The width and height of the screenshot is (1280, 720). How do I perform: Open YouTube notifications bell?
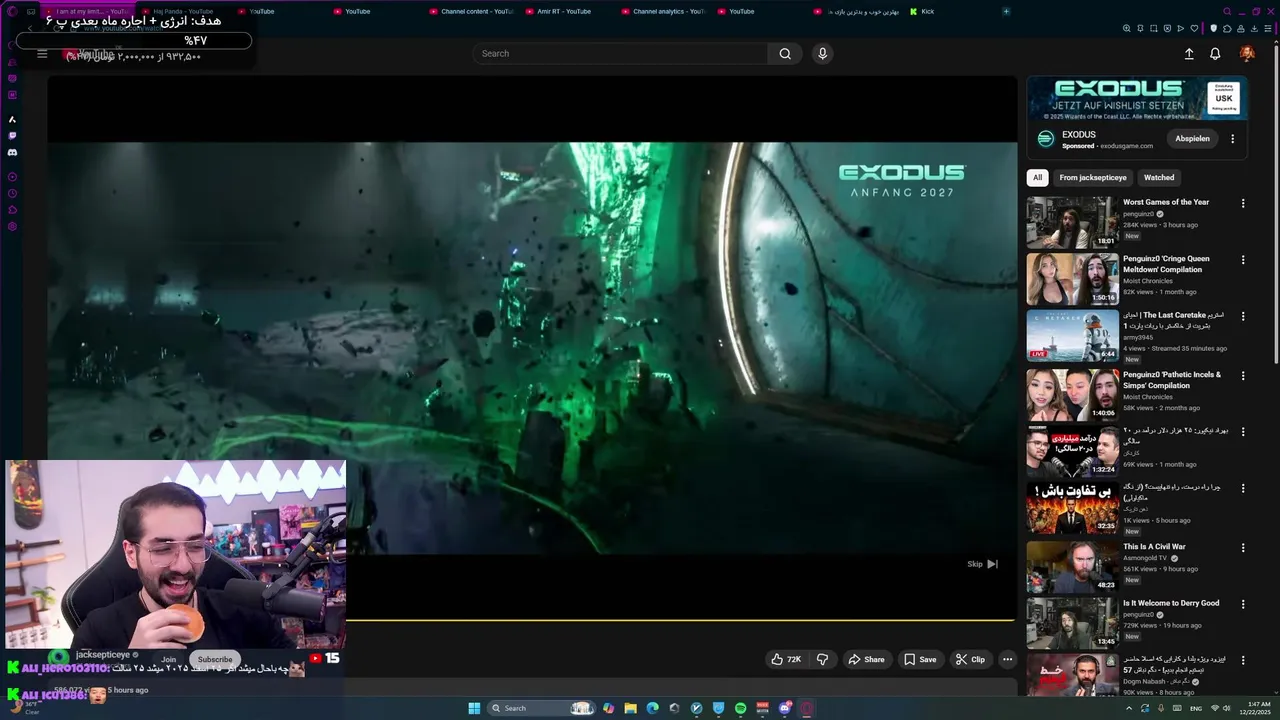pyautogui.click(x=1215, y=54)
